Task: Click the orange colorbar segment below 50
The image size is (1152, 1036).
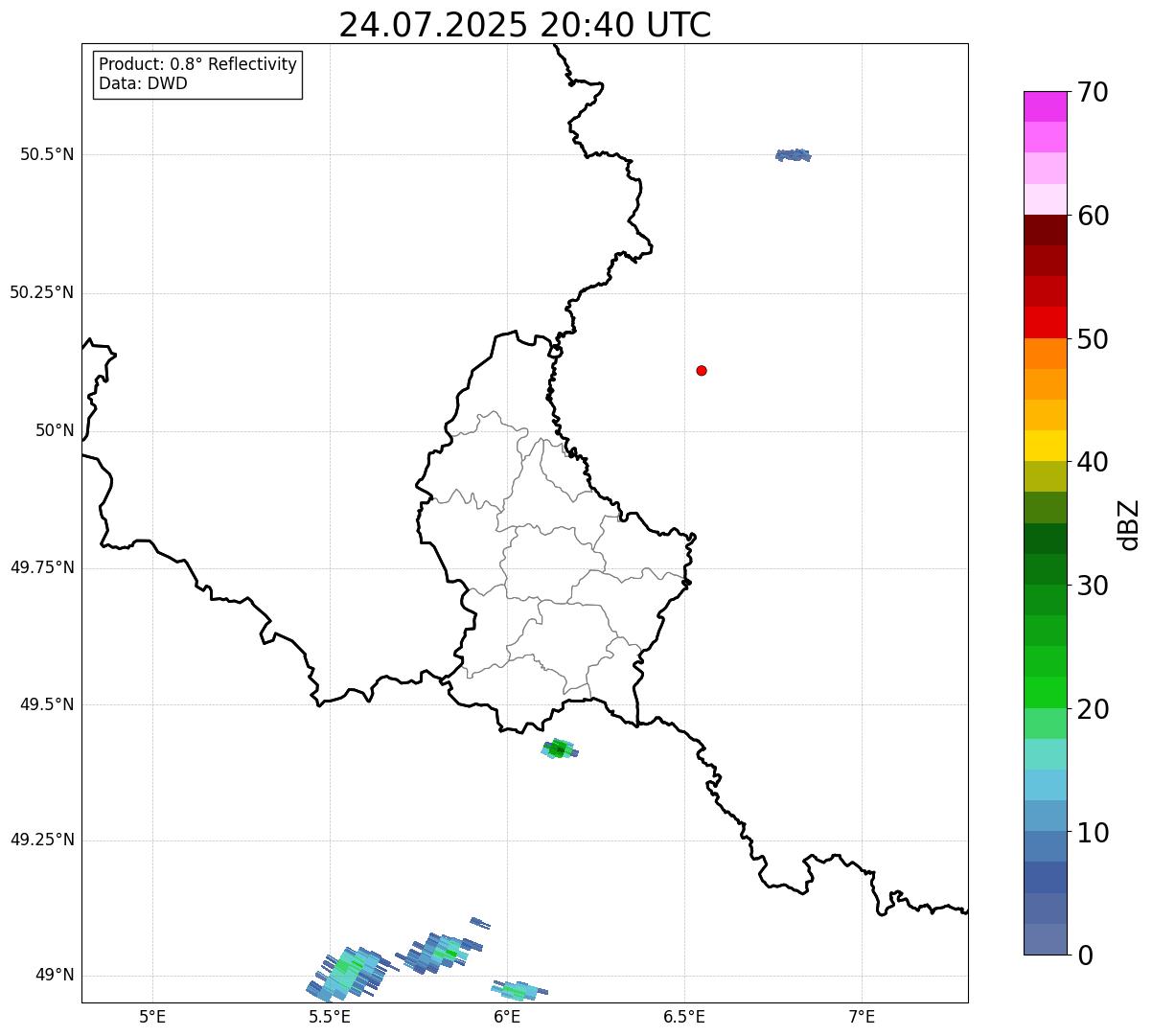Action: 1045,354
